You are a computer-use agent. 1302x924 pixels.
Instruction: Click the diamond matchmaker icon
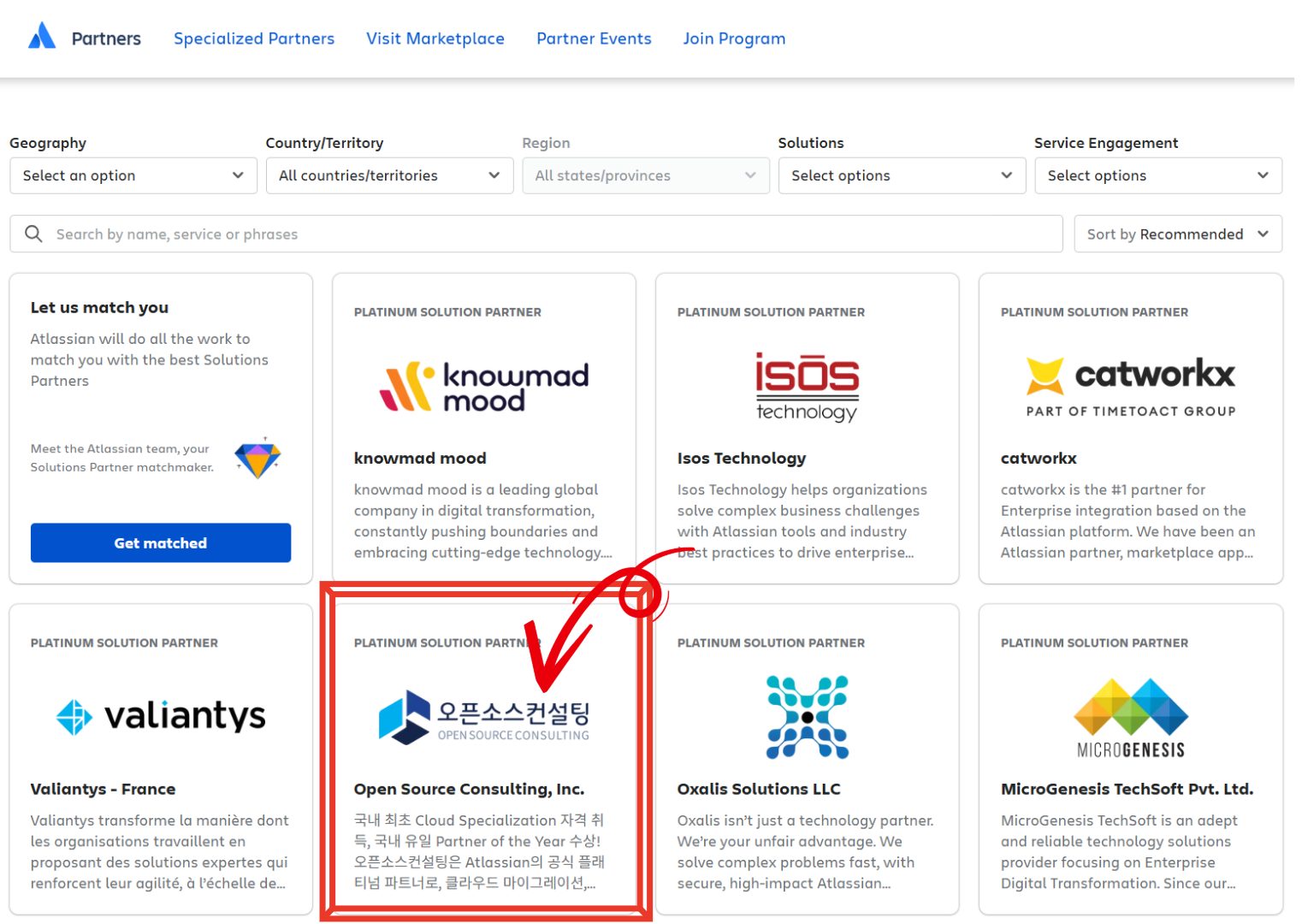coord(257,458)
